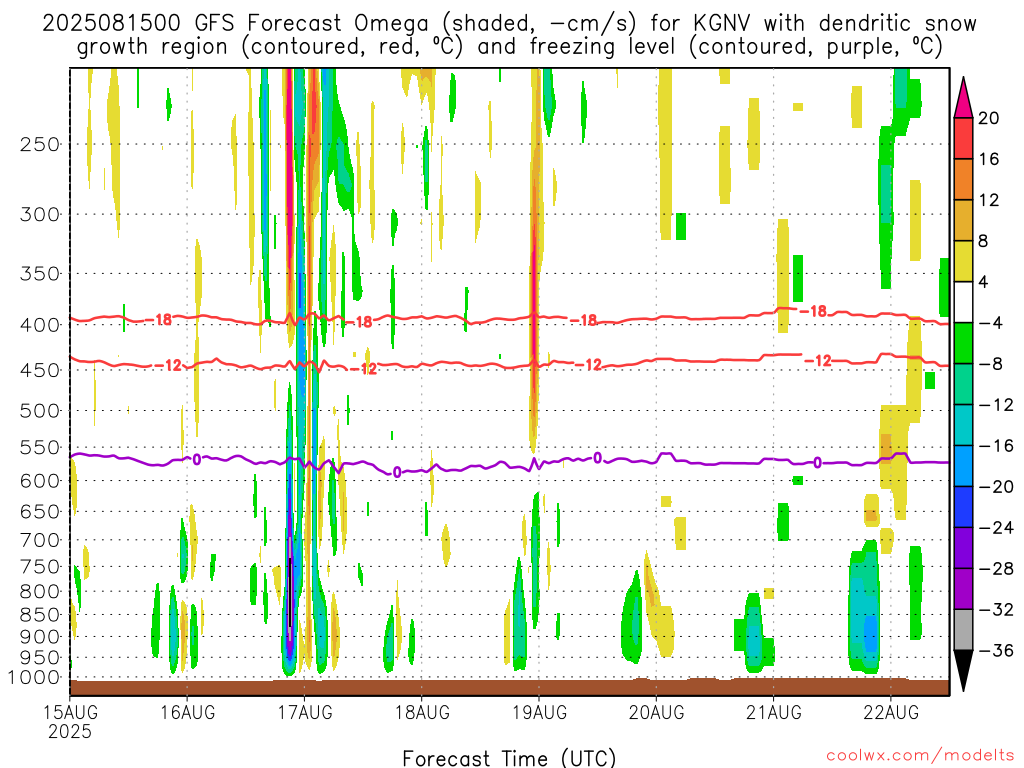Image resolution: width=1024 pixels, height=768 pixels.
Task: Click the 950 pressure level label
Action: 40,658
